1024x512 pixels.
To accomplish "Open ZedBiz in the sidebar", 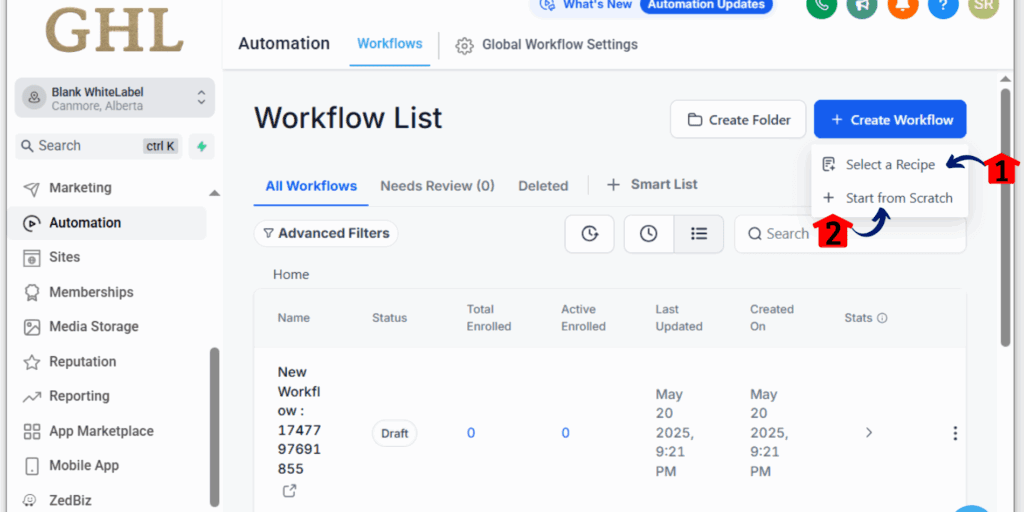I will click(x=71, y=501).
